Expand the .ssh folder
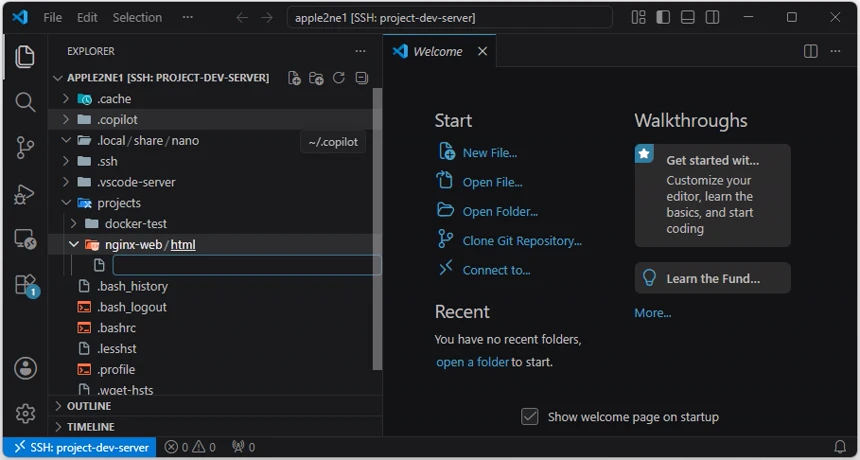The width and height of the screenshot is (860, 460). click(x=66, y=161)
